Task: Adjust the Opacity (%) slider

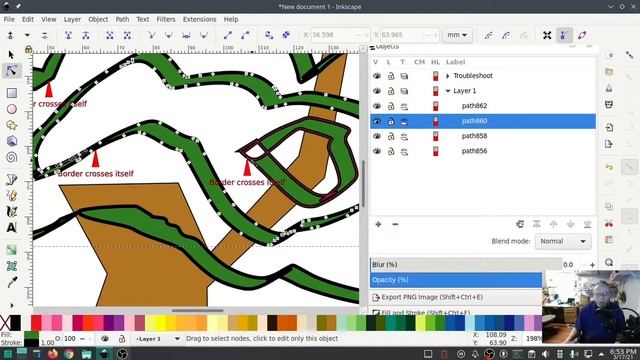Action: click(x=456, y=280)
